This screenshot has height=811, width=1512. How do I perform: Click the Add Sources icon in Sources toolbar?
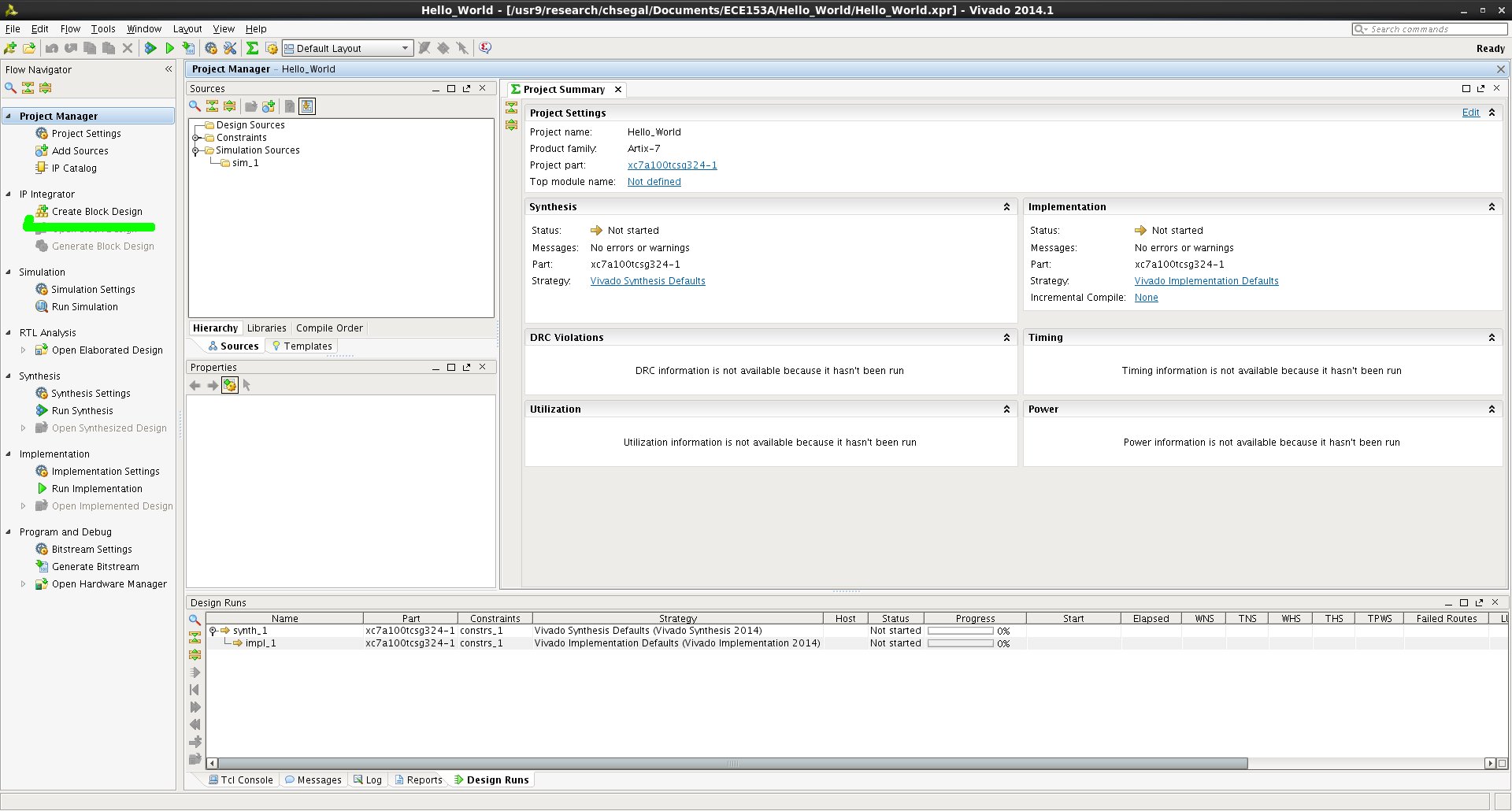click(269, 106)
